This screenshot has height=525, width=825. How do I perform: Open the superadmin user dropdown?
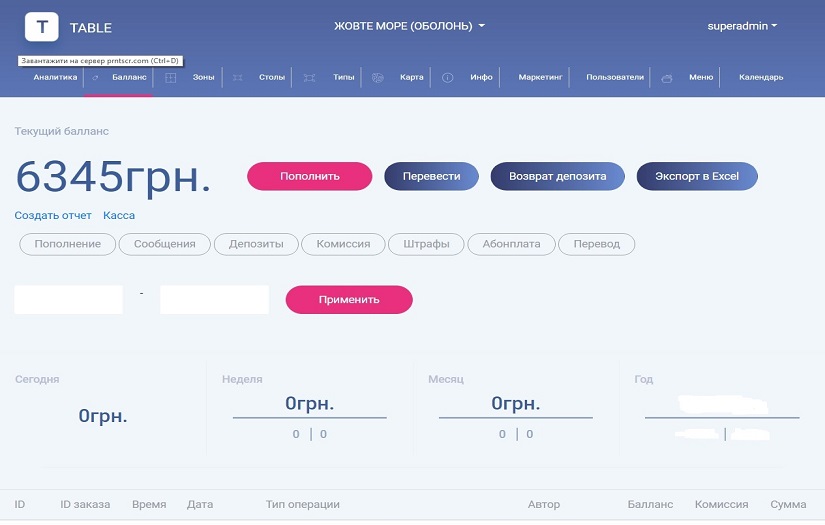coord(742,26)
